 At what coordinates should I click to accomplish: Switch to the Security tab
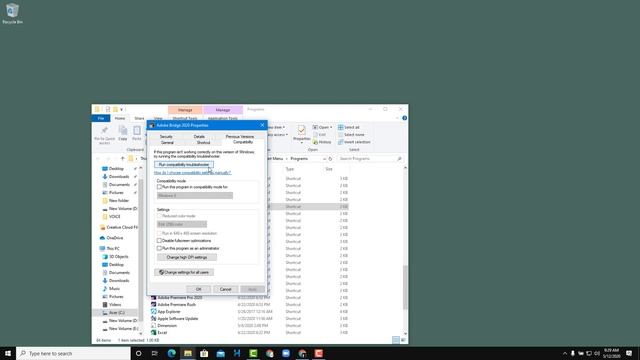coord(166,137)
